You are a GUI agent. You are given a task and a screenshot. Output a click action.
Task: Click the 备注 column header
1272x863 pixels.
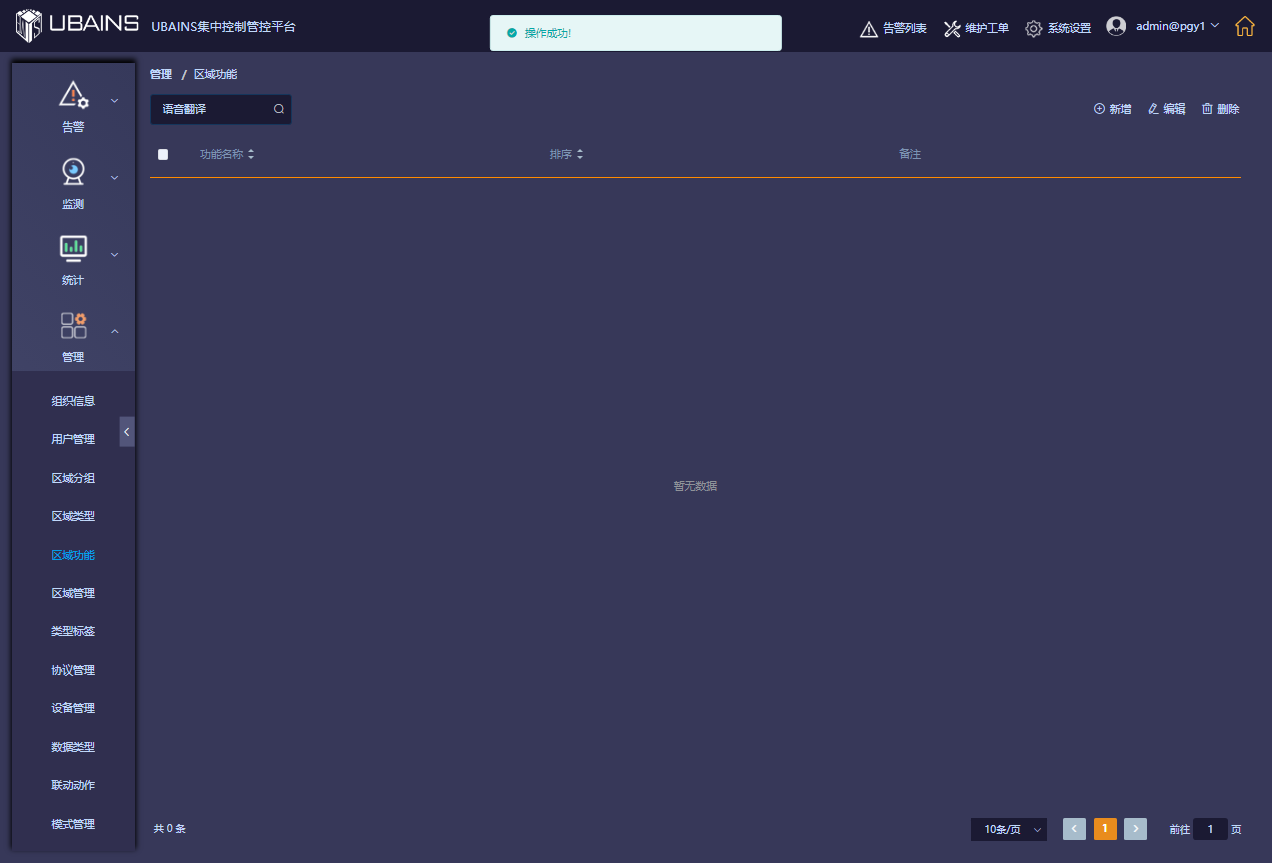[910, 154]
